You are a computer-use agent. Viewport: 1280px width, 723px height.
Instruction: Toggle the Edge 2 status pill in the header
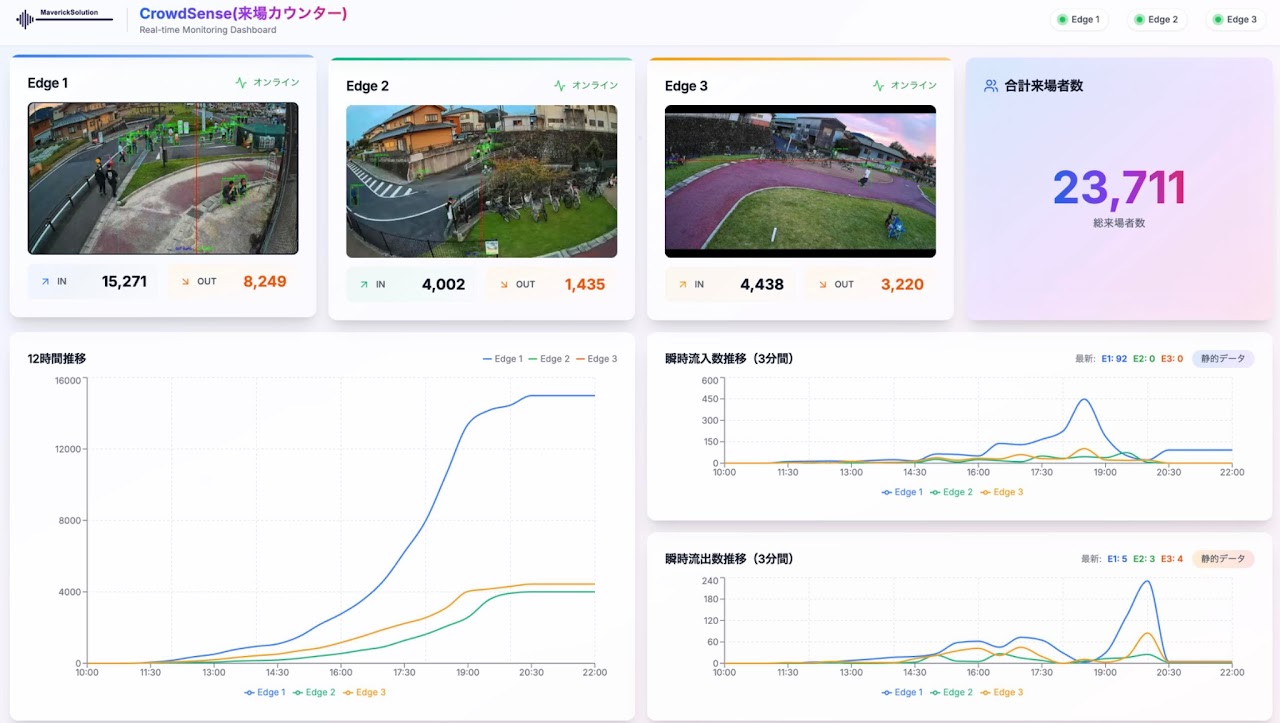click(x=1156, y=19)
